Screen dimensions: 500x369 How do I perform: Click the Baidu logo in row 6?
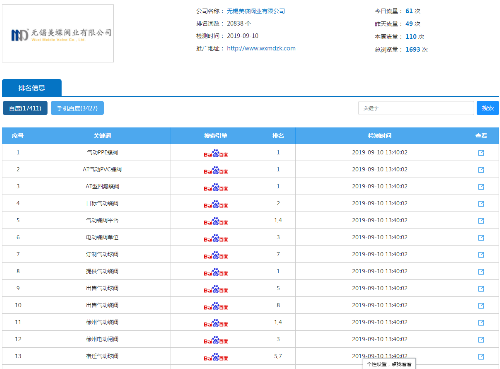(216, 238)
